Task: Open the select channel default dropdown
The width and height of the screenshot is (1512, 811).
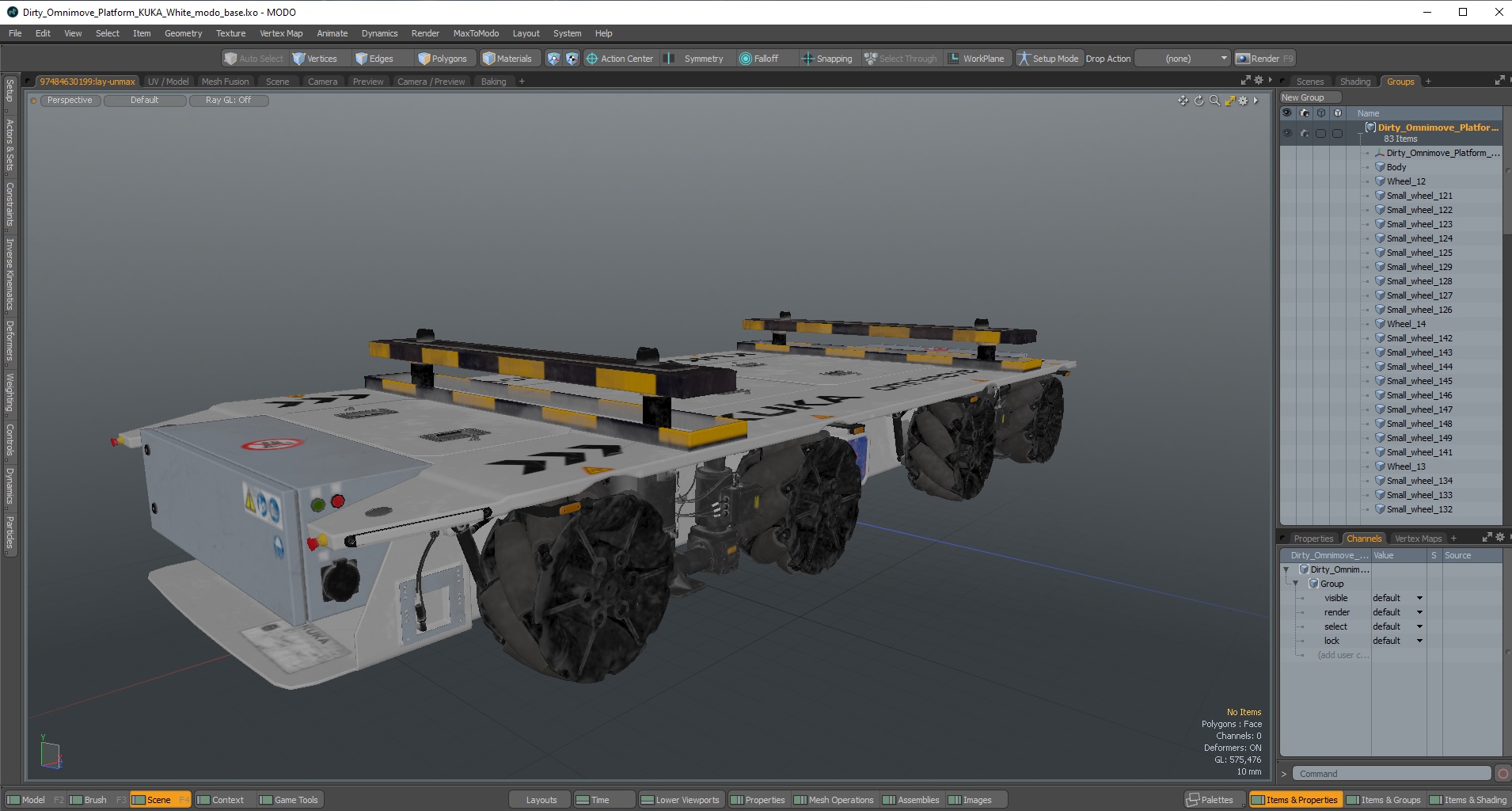Action: click(1397, 626)
